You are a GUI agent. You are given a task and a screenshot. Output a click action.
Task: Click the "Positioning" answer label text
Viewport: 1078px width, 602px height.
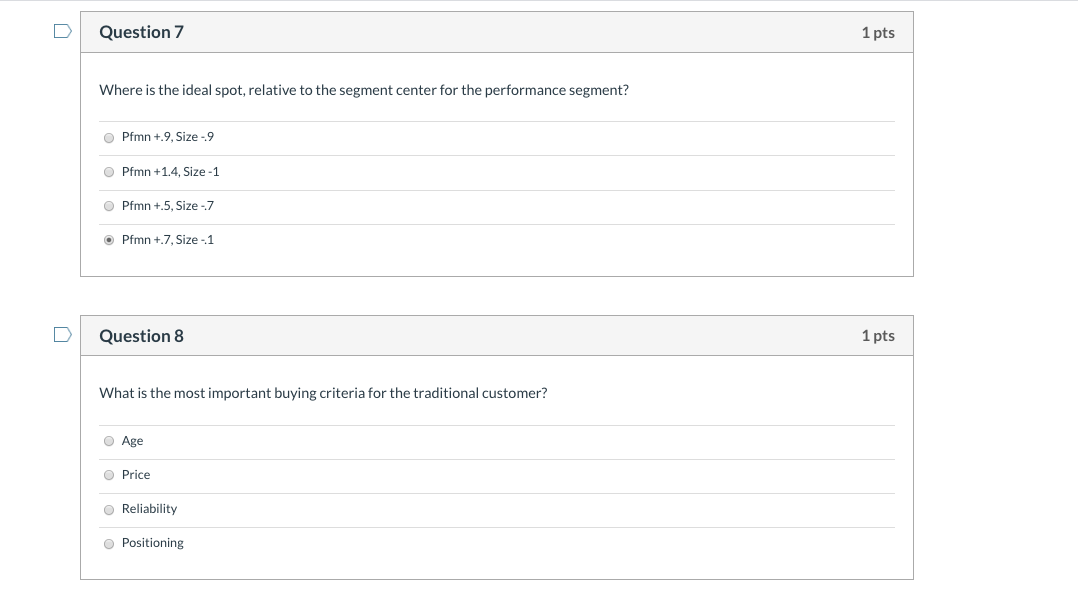pyautogui.click(x=152, y=543)
